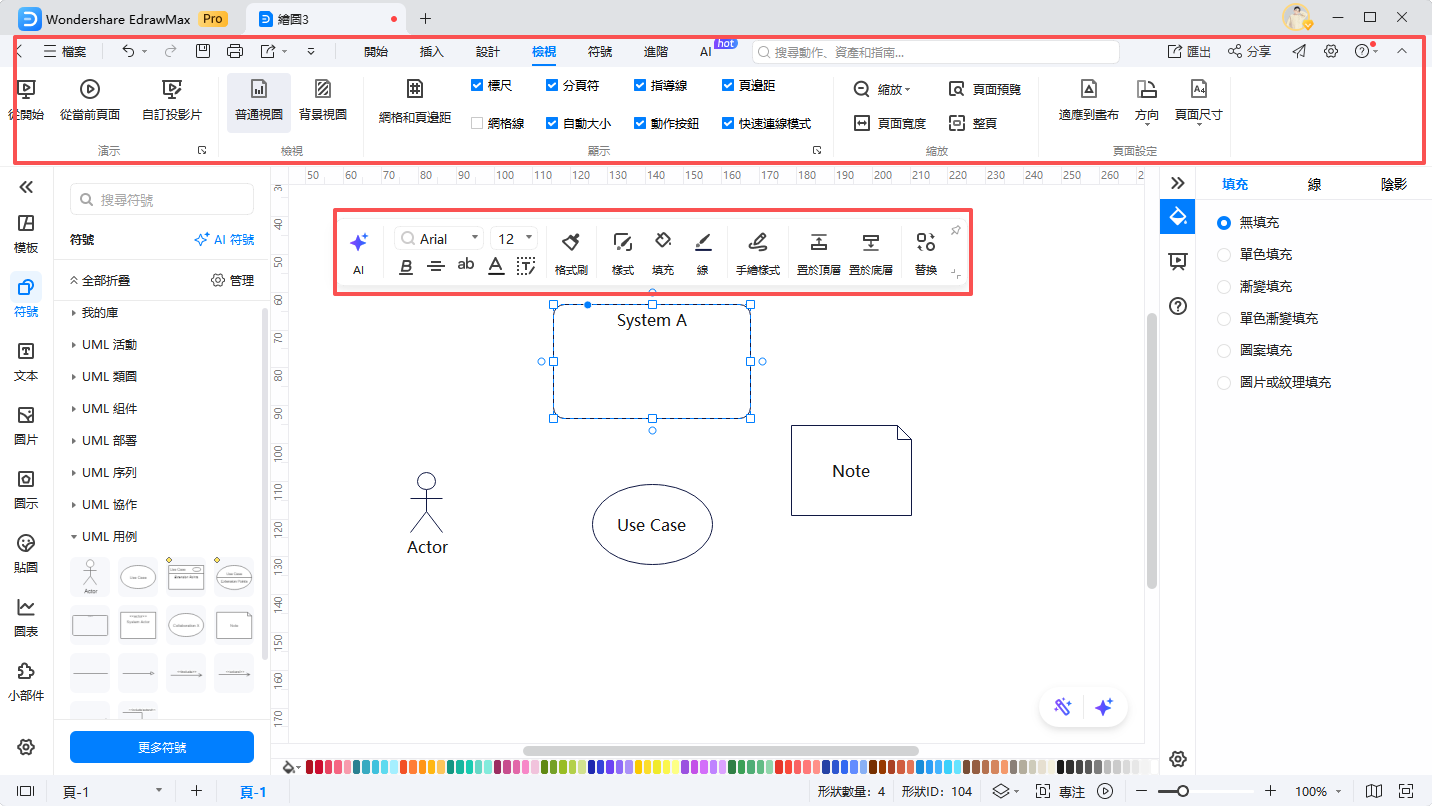Click the symbol search input field
The image size is (1432, 806).
pyautogui.click(x=161, y=199)
